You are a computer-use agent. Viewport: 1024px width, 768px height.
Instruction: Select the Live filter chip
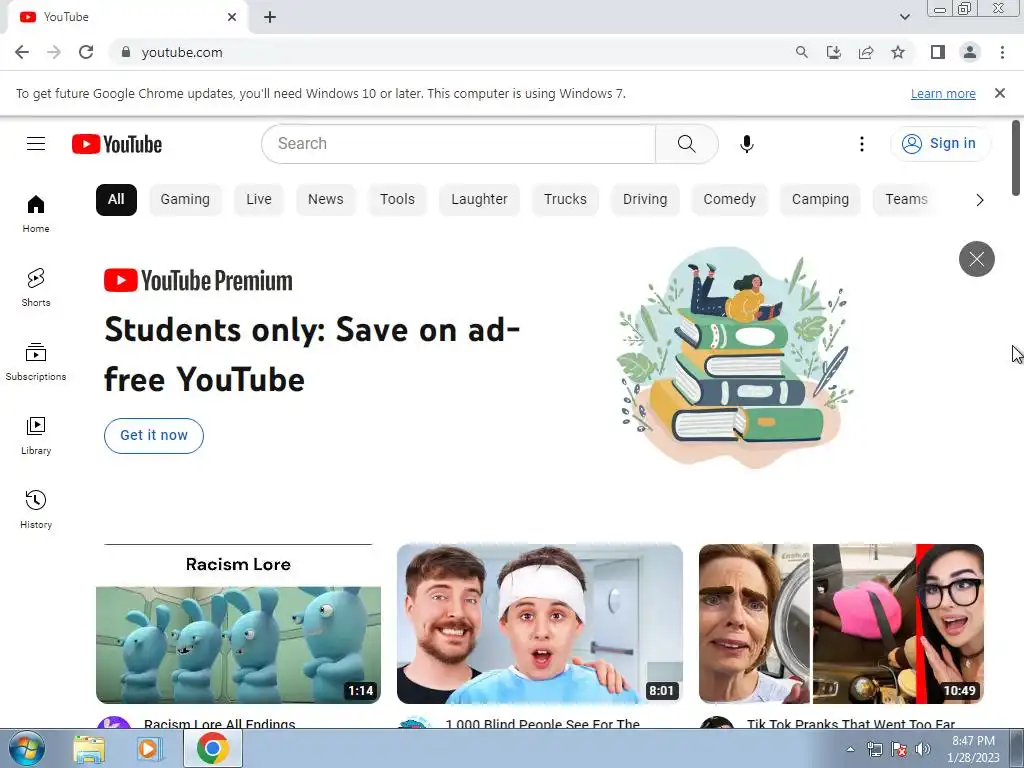[259, 200]
